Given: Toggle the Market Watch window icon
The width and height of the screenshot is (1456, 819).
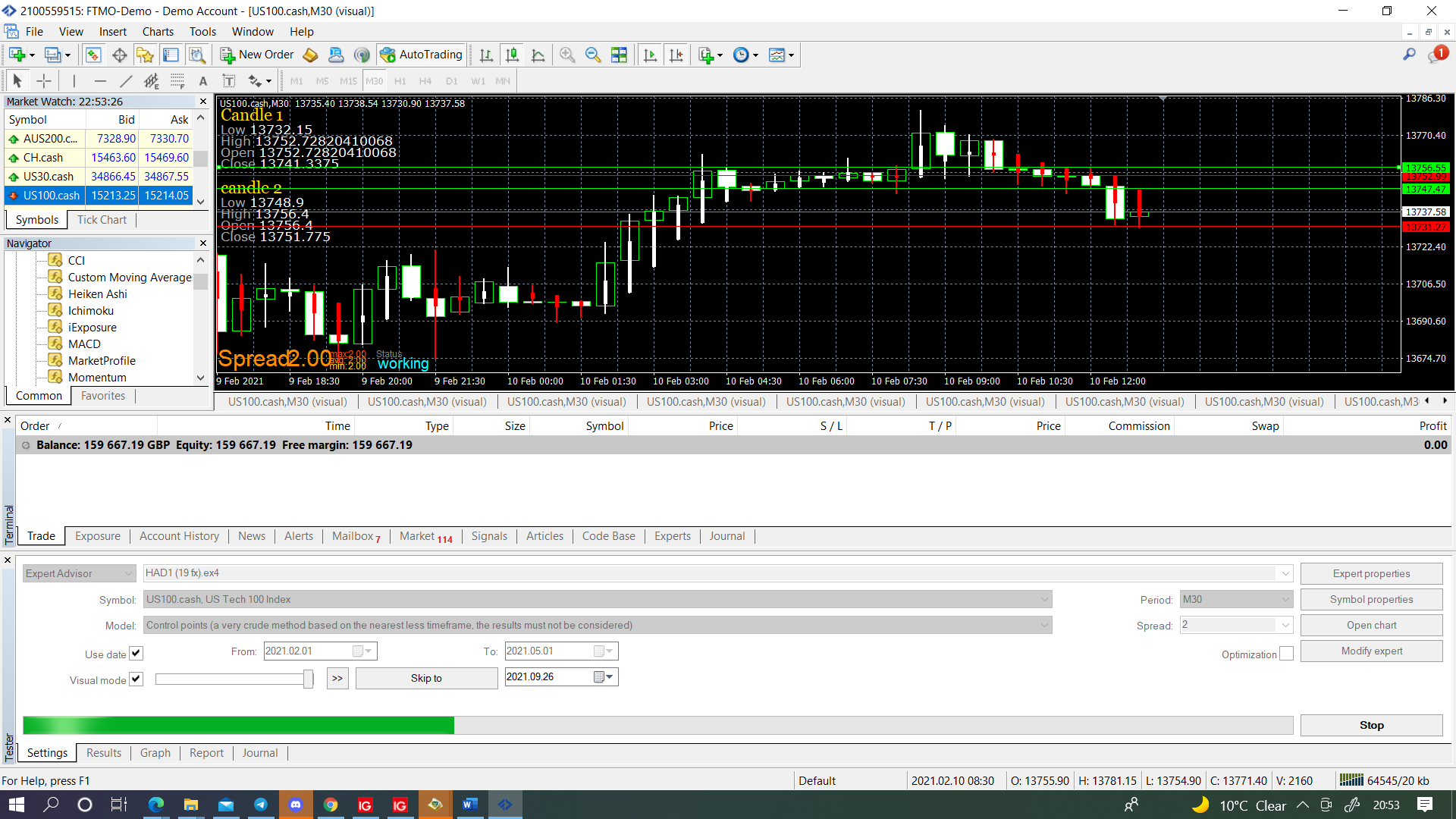Looking at the screenshot, I should 93,55.
